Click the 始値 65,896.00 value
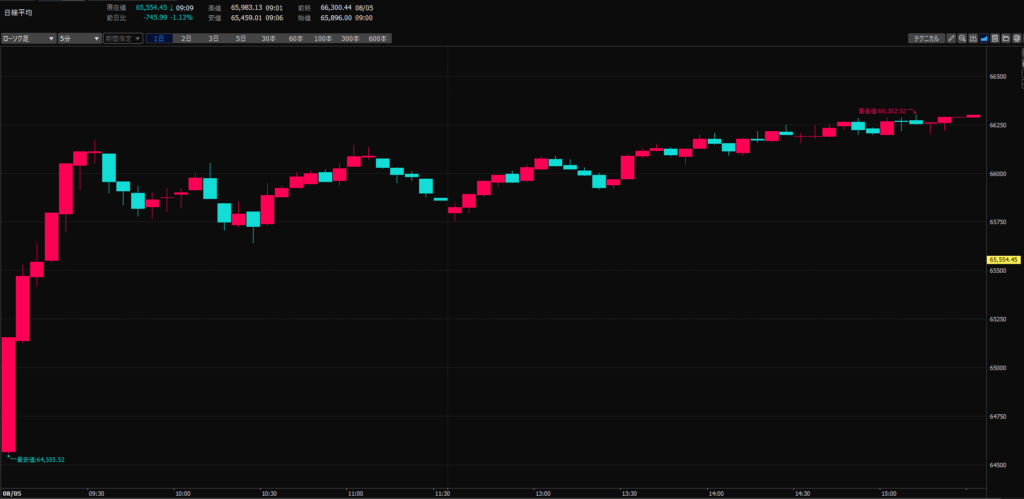Viewport: 1024px width, 499px height. (x=336, y=18)
